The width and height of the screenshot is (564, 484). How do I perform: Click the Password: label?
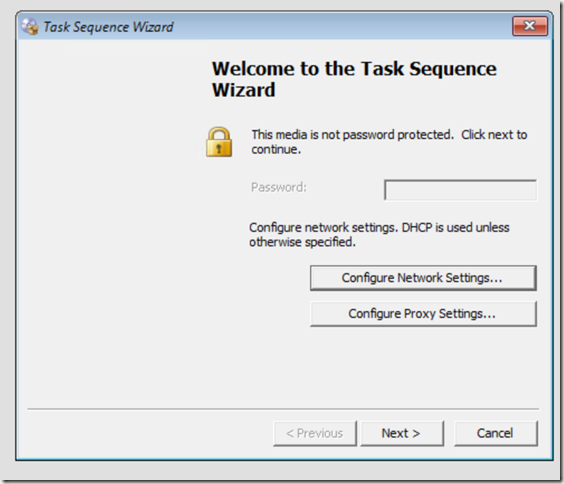(x=279, y=187)
